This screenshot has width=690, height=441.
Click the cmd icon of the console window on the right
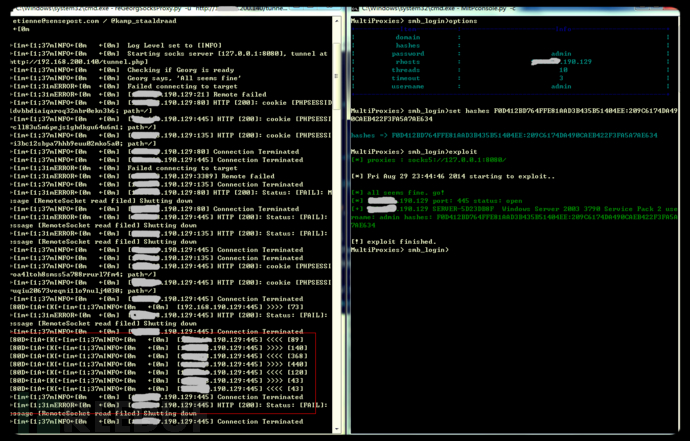click(355, 8)
